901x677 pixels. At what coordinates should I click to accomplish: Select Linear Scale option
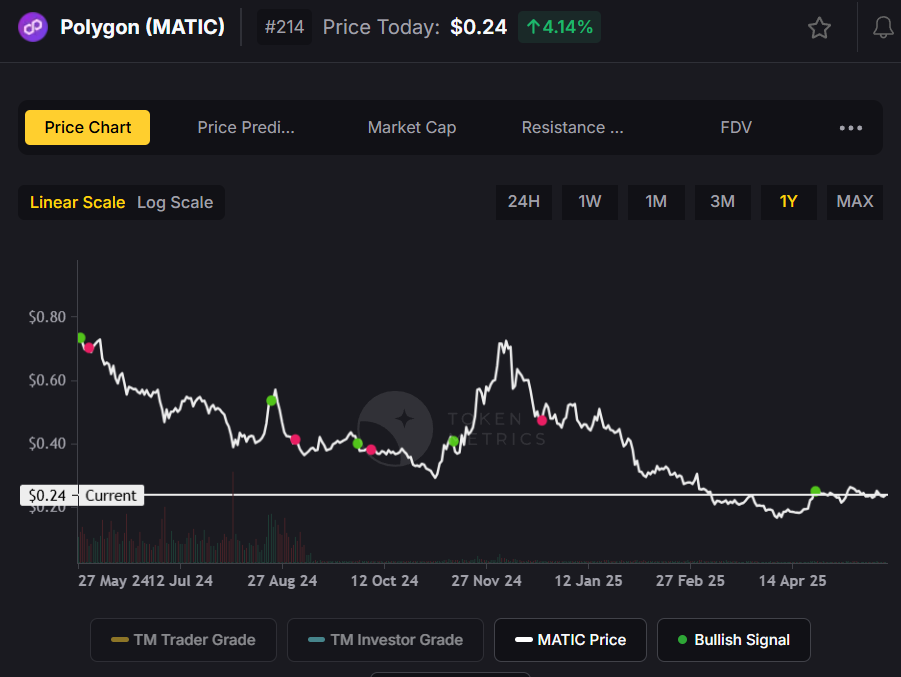[78, 202]
